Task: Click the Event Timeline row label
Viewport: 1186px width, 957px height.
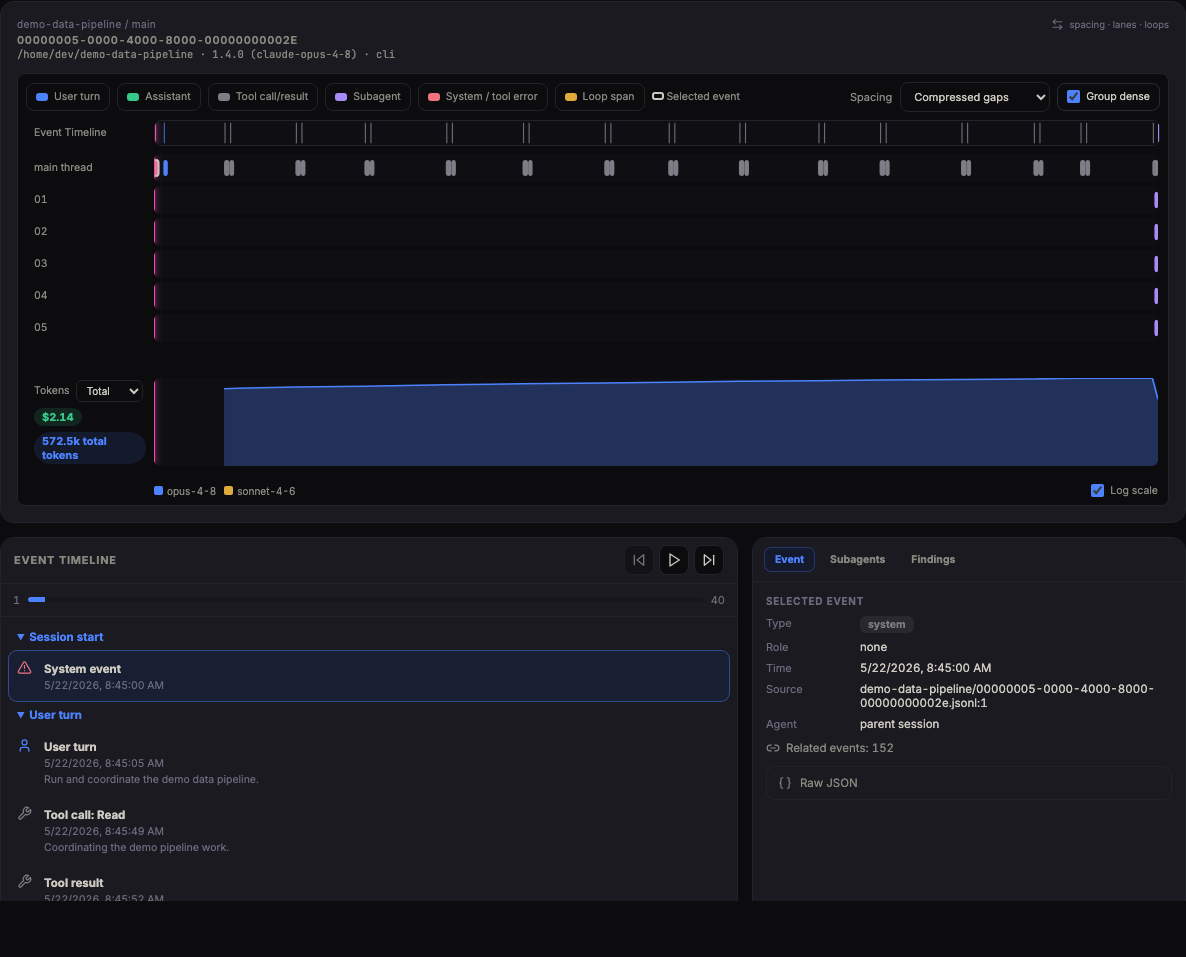Action: [70, 132]
